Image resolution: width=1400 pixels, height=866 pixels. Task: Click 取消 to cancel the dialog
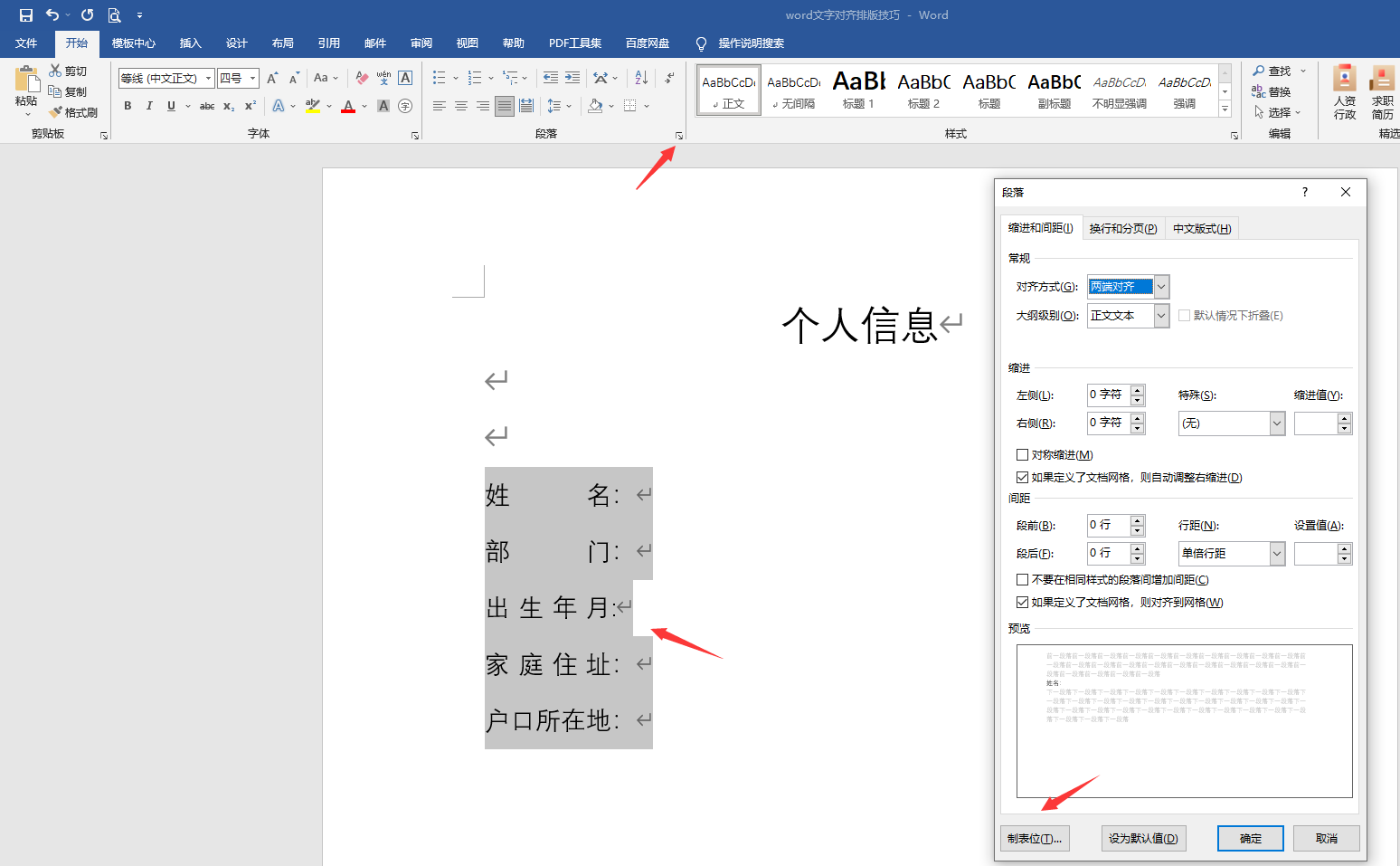pos(1327,839)
